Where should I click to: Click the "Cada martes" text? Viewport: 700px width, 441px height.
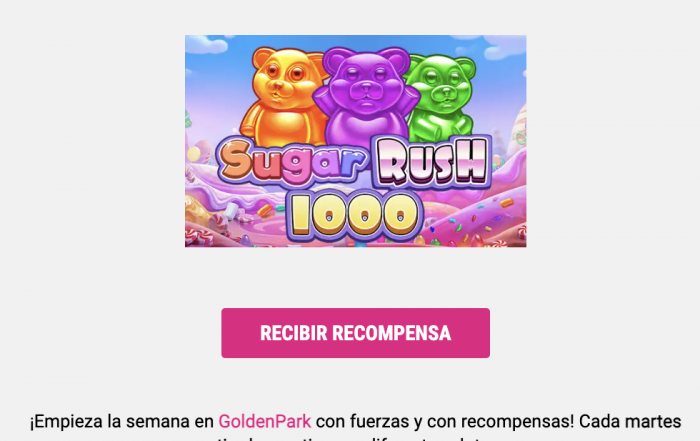tap(630, 421)
